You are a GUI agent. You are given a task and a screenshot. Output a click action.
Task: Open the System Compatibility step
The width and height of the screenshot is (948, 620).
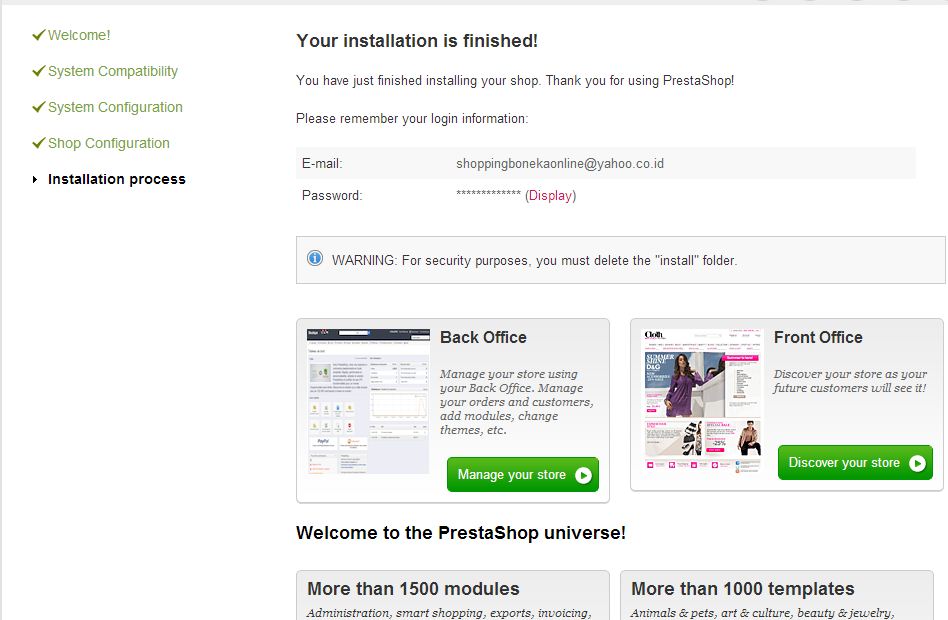pos(113,71)
